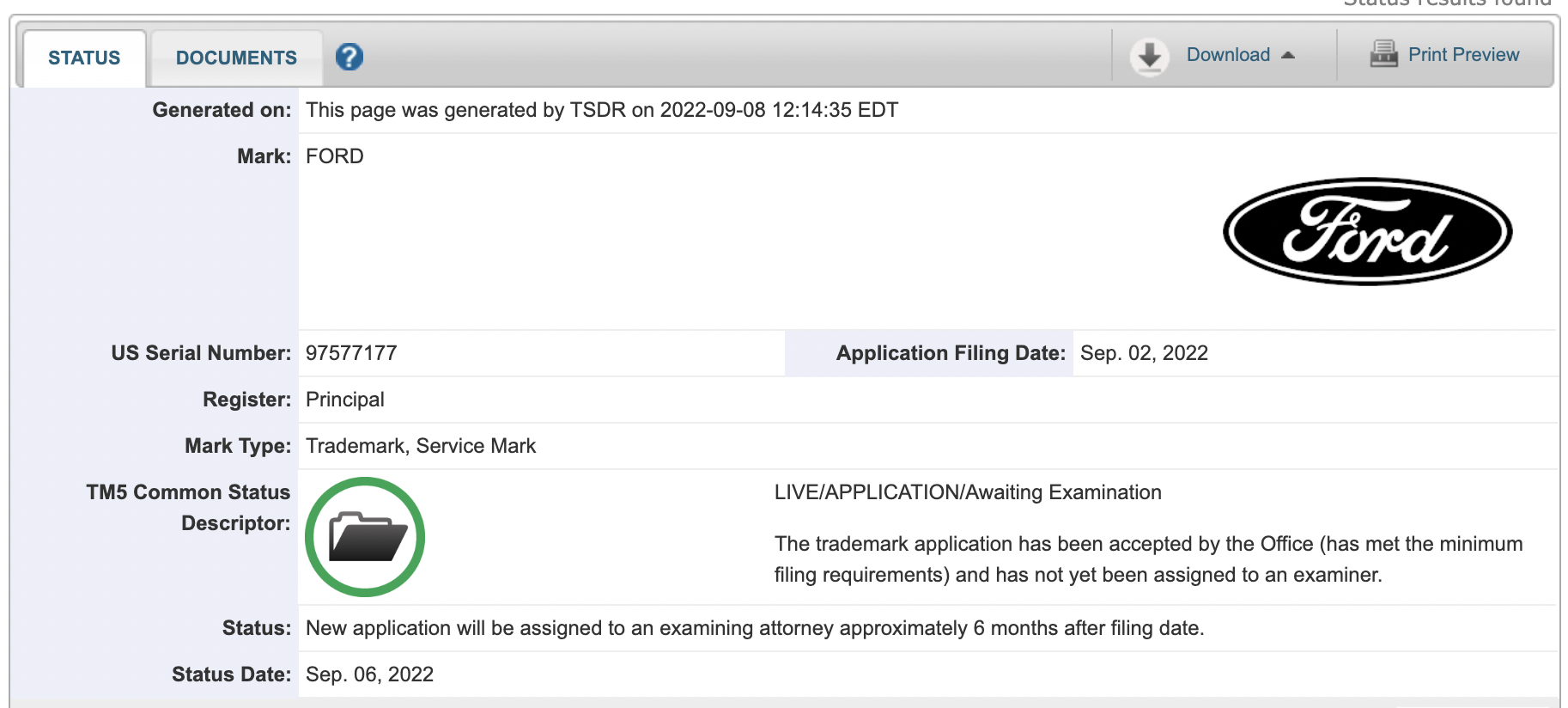The width and height of the screenshot is (1568, 708).
Task: Click the Status Date value Sep. 06, 2022
Action: (369, 674)
